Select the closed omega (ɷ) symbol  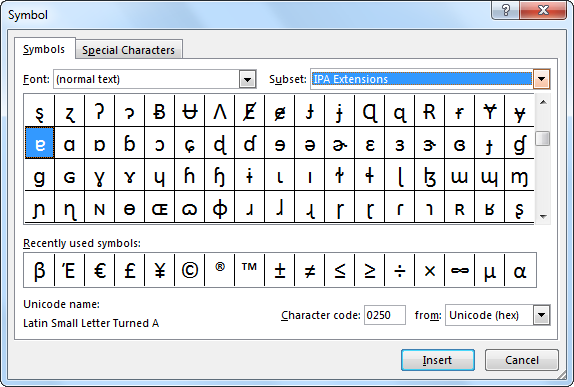pos(190,207)
